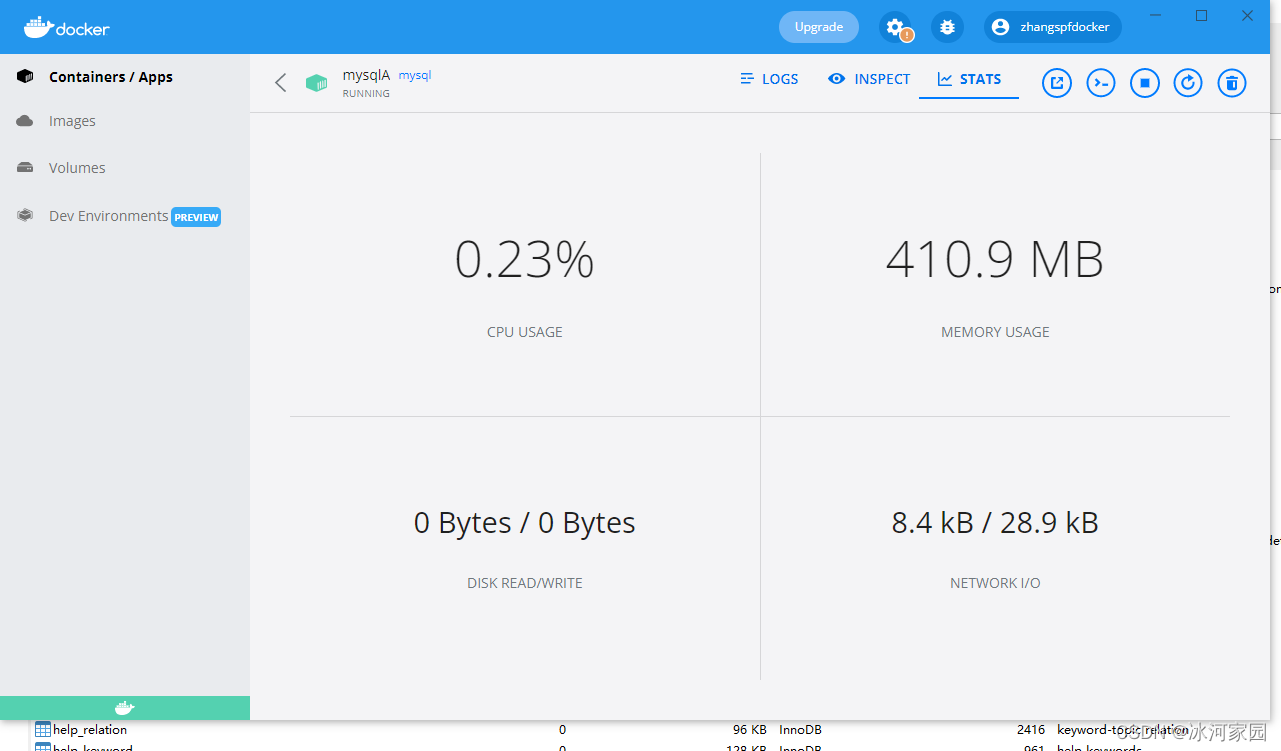Click 96 KB cell in background table
The width and height of the screenshot is (1281, 751).
coord(749,730)
